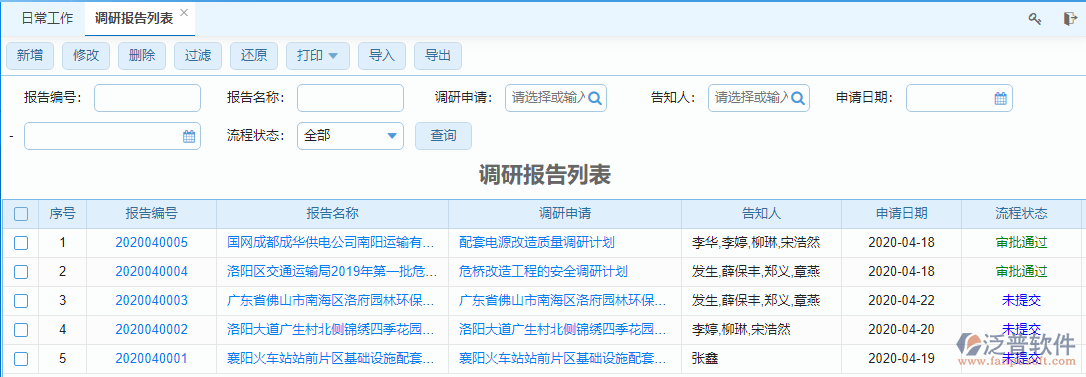This screenshot has height=377, width=1086.
Task: Focus the 报告名称 input field
Action: (x=350, y=98)
